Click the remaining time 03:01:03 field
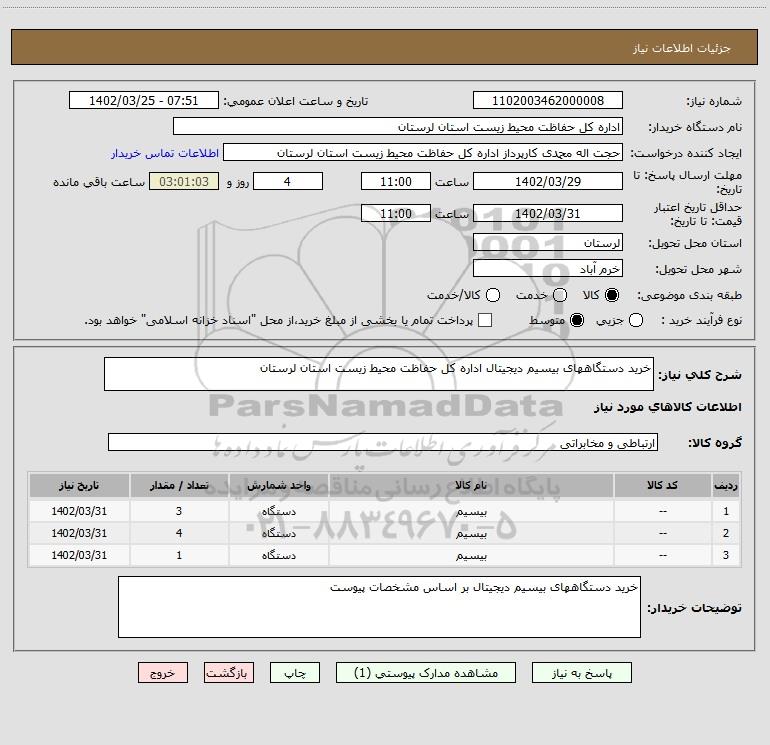This screenshot has height=745, width=770. 184,181
